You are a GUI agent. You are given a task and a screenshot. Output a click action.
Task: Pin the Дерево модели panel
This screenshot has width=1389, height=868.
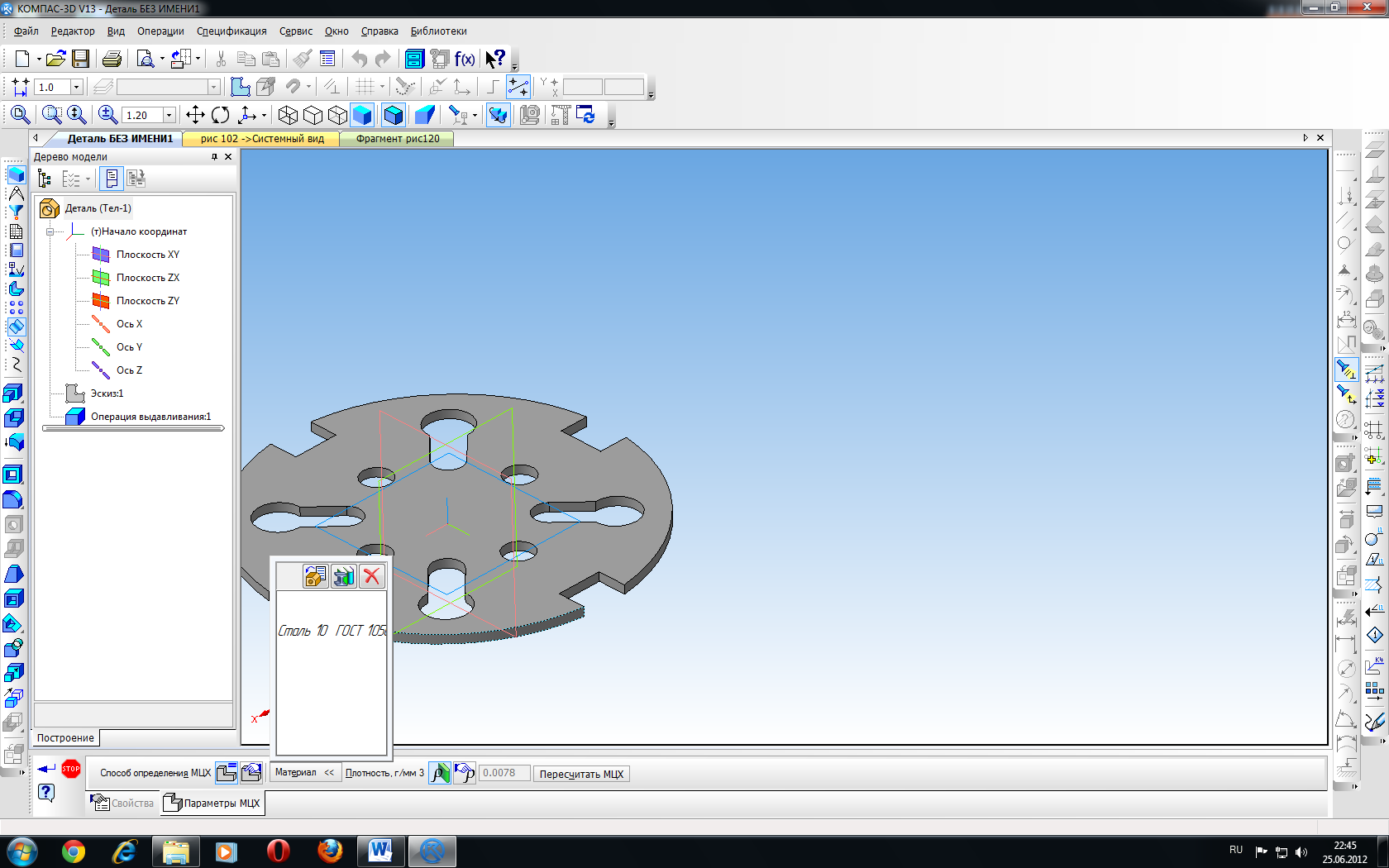point(214,156)
